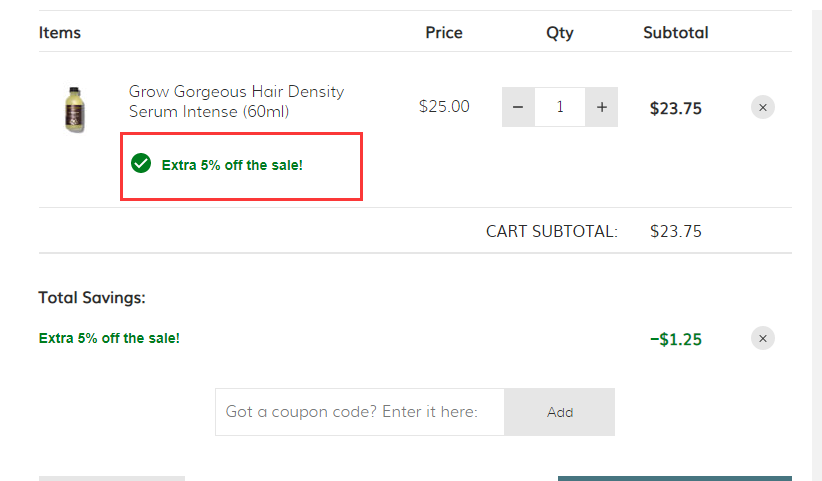This screenshot has height=481, width=822.
Task: Click the offer message beside the checkmark
Action: tap(232, 165)
